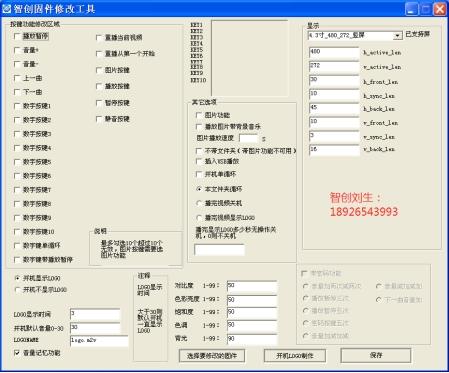Check 数字按键2 option
This screenshot has width=449, height=373.
17,120
